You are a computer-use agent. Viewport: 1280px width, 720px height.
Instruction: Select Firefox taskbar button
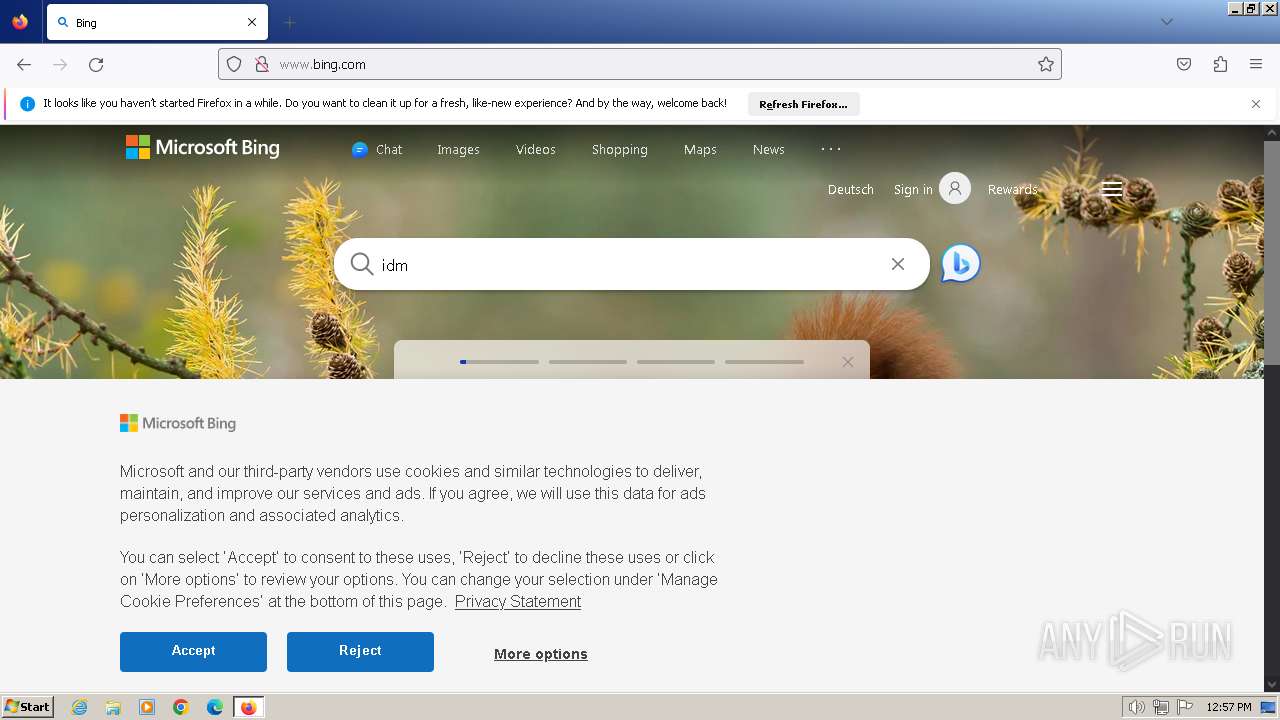coord(249,707)
